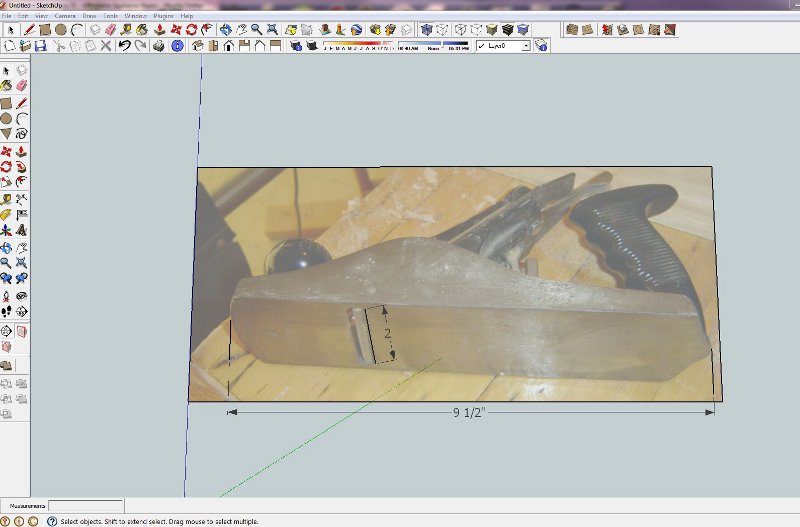Open Shadow Settings dialog icon
Screen dimensions: 800x527
pyautogui.click(x=295, y=46)
